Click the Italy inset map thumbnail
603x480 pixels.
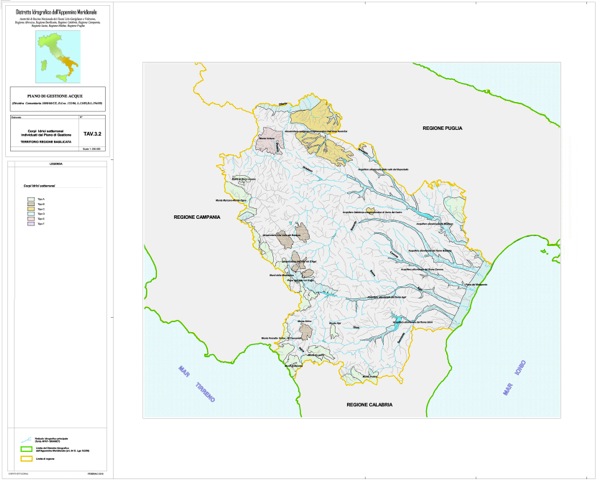(57, 55)
